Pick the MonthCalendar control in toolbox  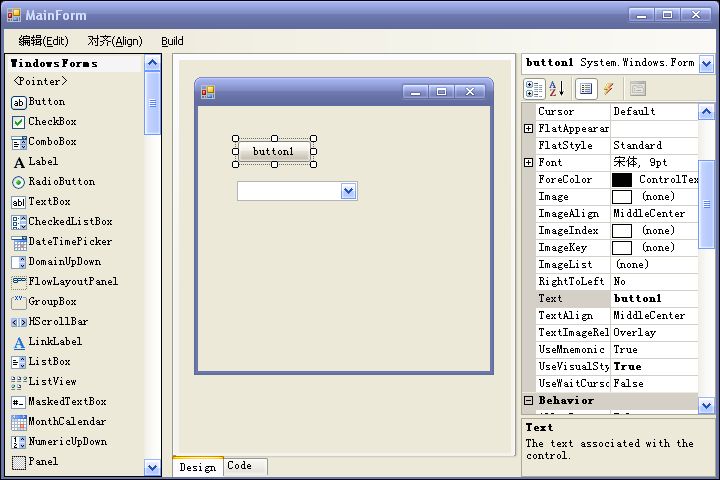67,422
